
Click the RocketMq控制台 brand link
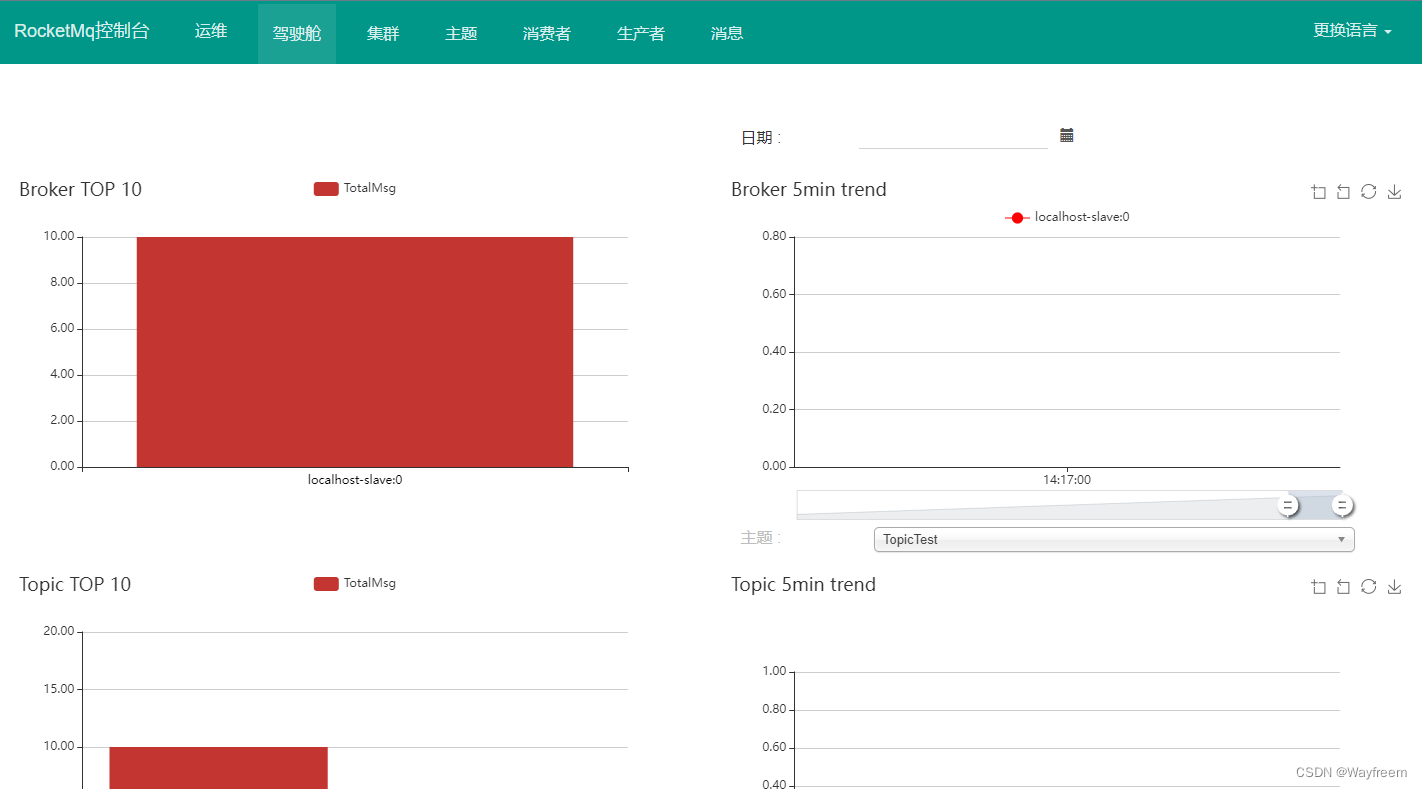point(82,31)
